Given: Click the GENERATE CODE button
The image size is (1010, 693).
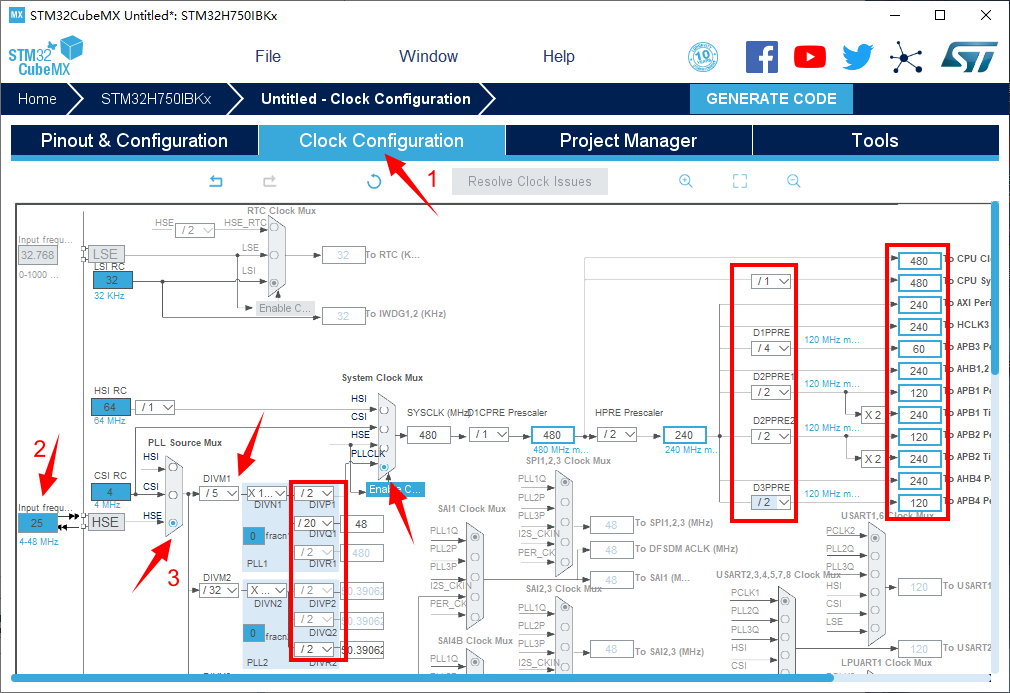Looking at the screenshot, I should pyautogui.click(x=771, y=99).
